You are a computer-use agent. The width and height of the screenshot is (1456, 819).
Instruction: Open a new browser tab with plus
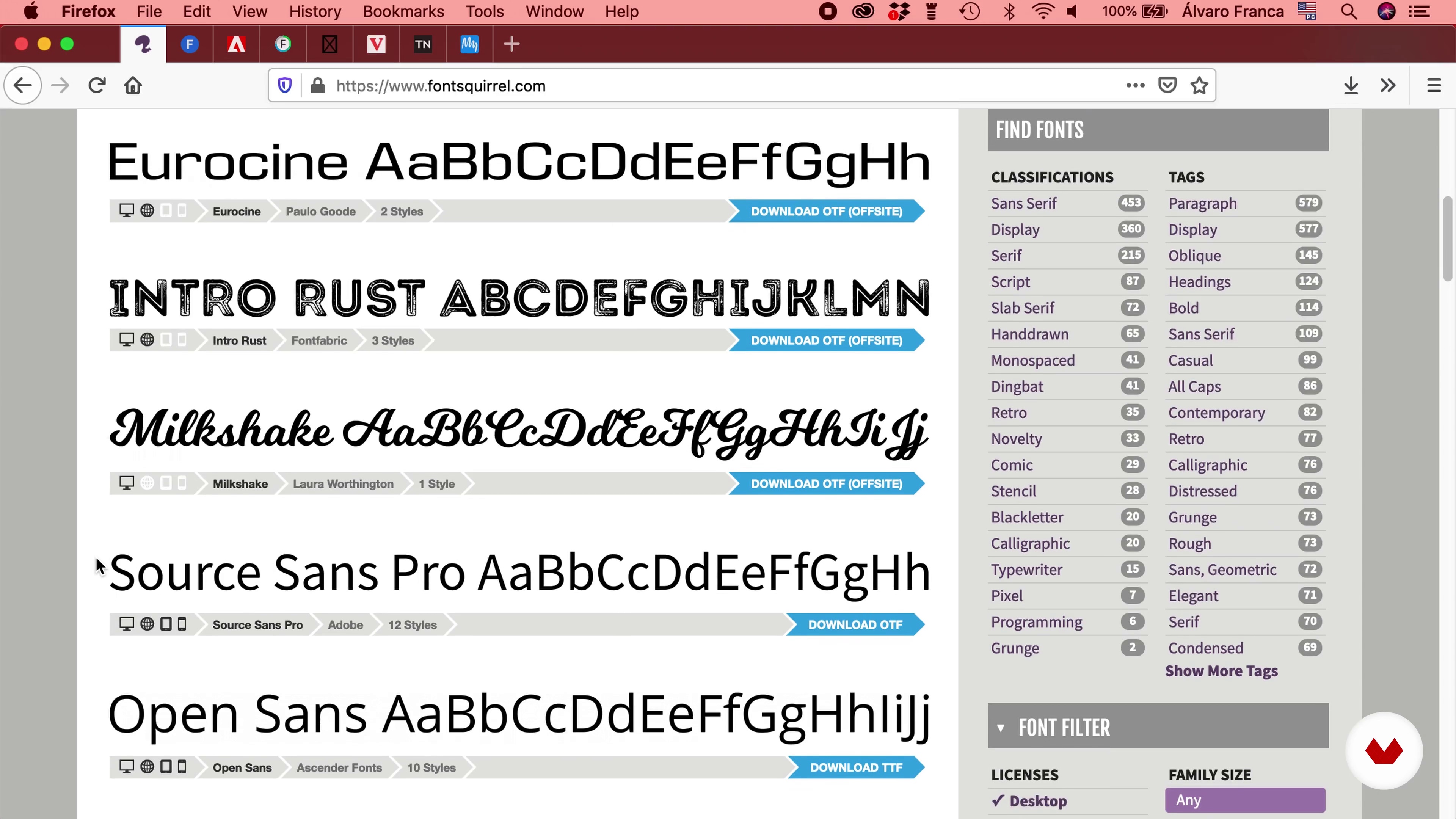click(x=511, y=44)
